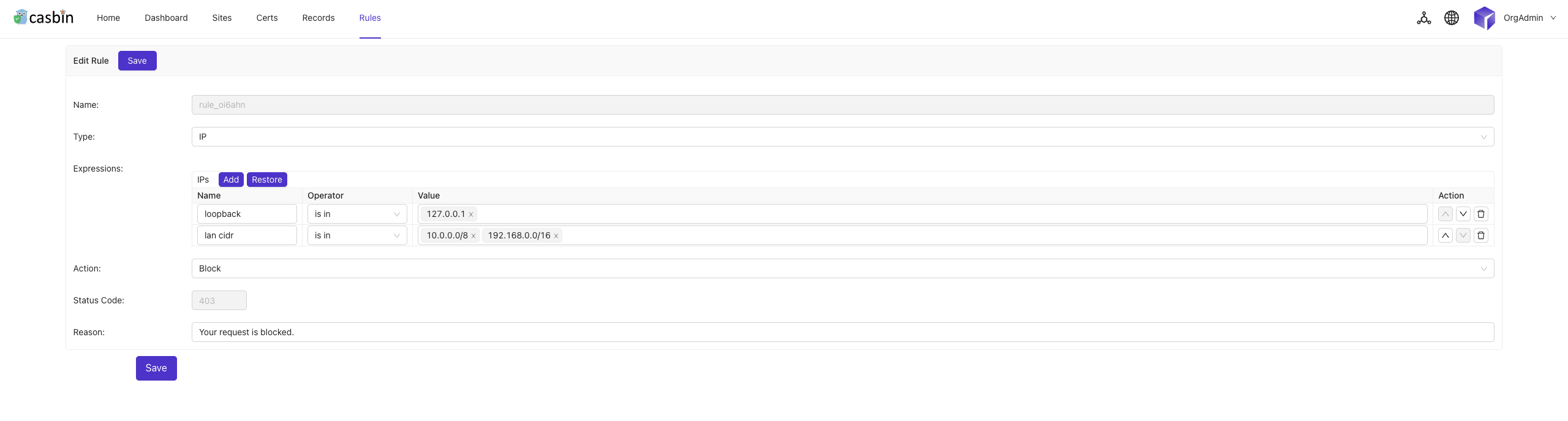Image resolution: width=1568 pixels, height=421 pixels.
Task: Switch to the Certs tab
Action: (267, 18)
